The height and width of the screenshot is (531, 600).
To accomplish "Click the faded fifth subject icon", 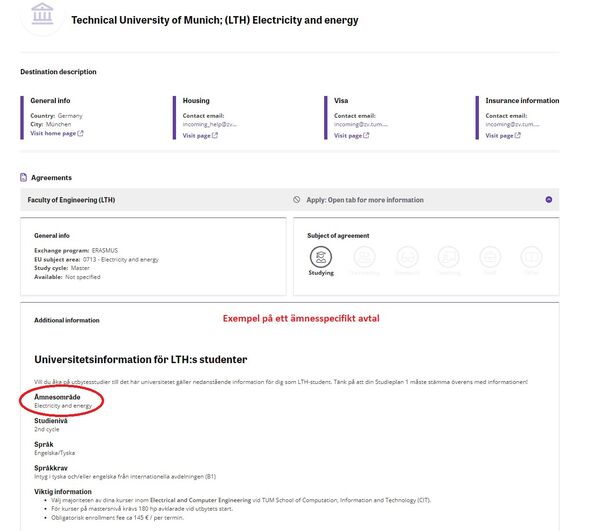I will point(490,258).
